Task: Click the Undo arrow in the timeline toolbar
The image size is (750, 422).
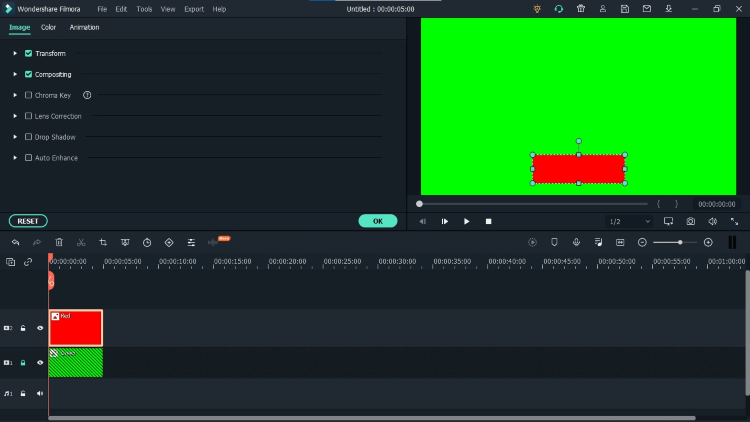Action: 15,243
